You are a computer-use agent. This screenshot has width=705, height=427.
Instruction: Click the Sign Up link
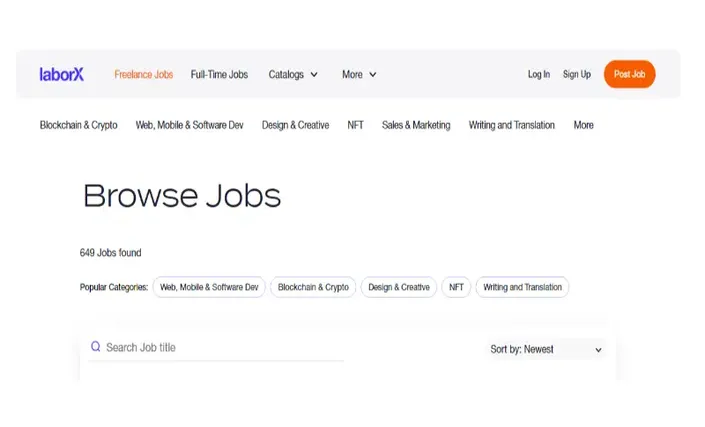tap(576, 74)
